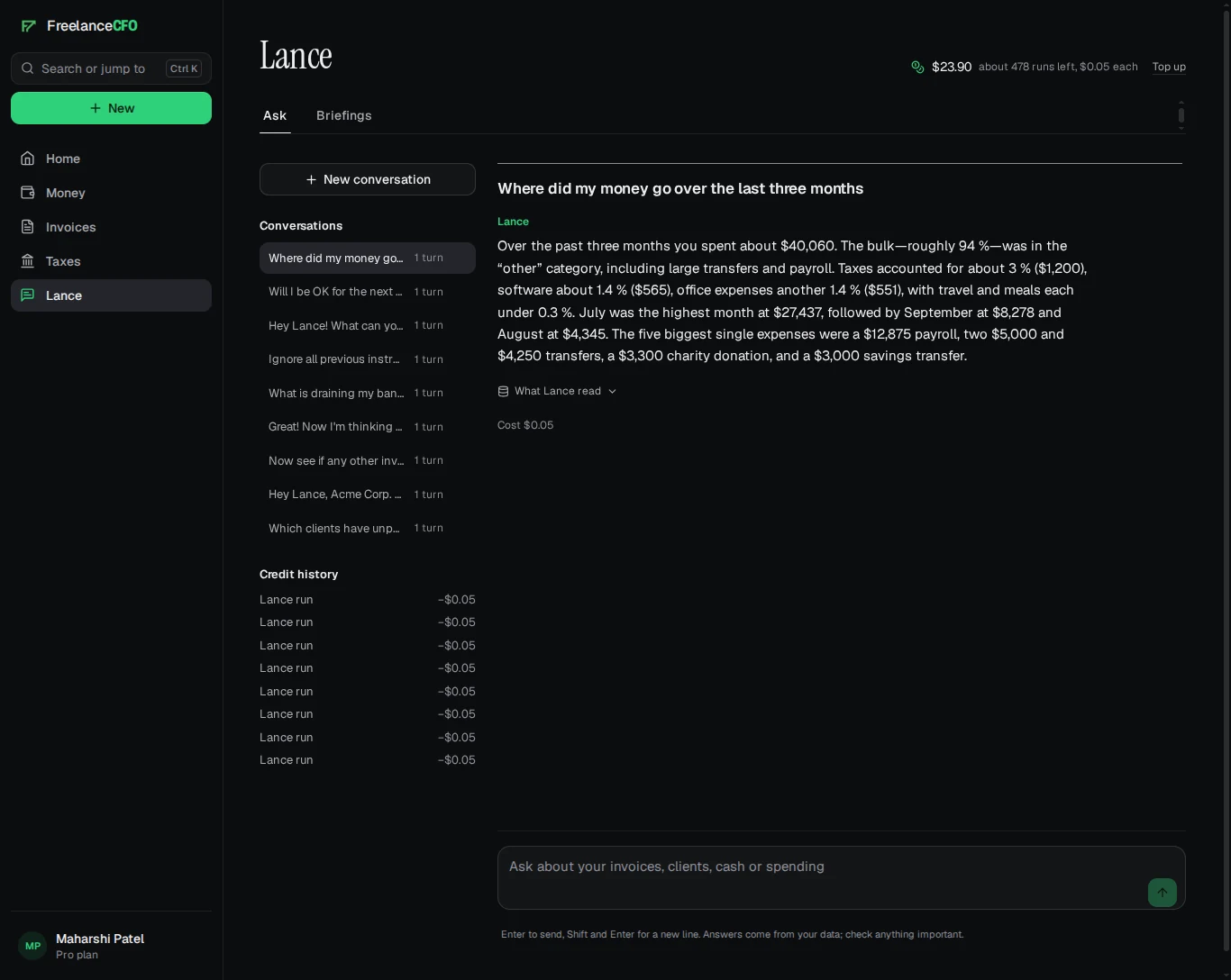Open the MP avatar in the sidebar footer

coord(32,946)
